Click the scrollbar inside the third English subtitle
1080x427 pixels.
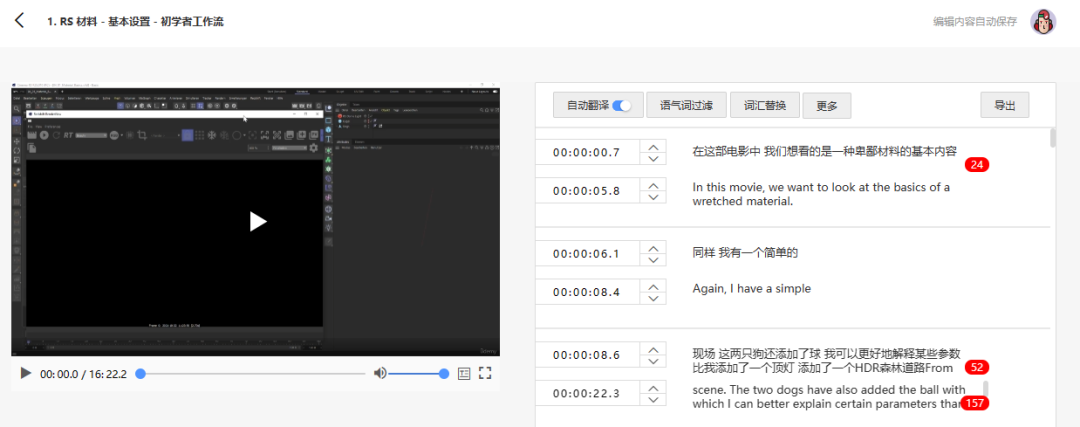coord(986,390)
